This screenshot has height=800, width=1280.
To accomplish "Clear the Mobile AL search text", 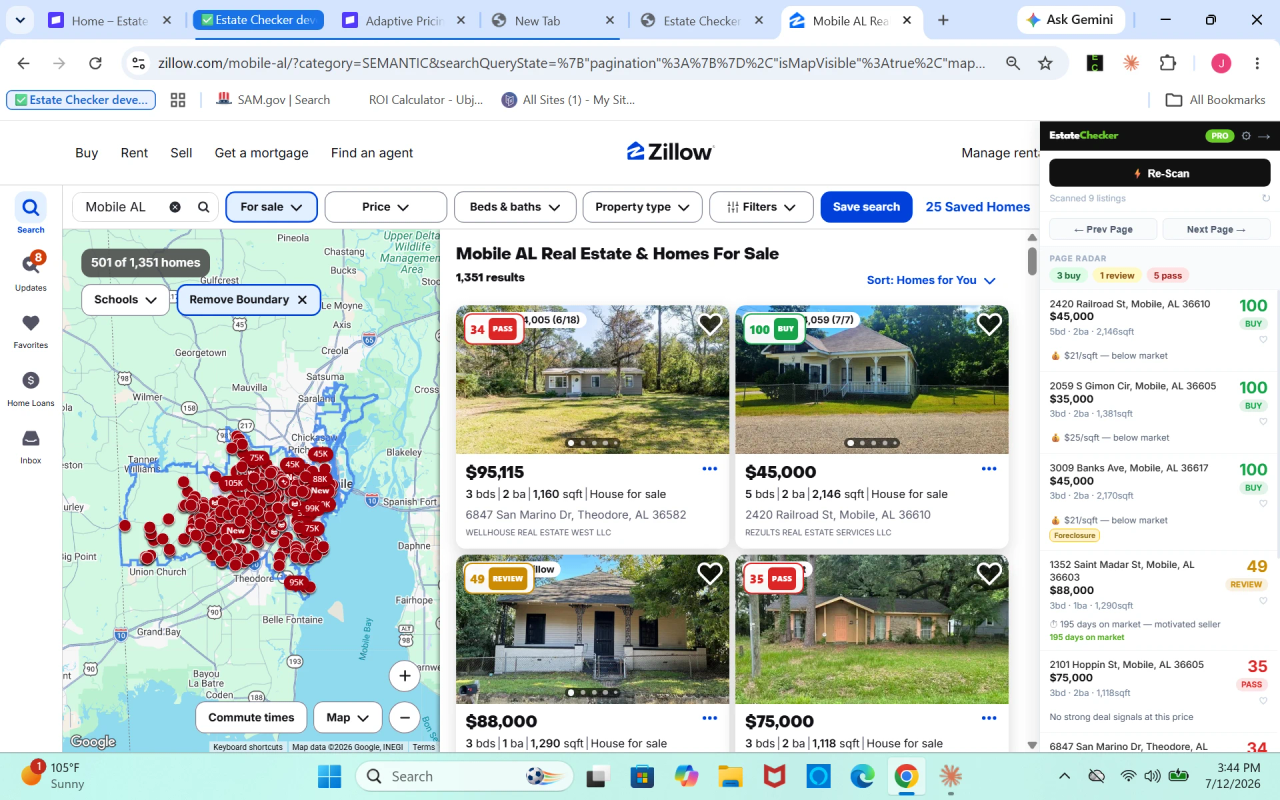I will [x=175, y=207].
